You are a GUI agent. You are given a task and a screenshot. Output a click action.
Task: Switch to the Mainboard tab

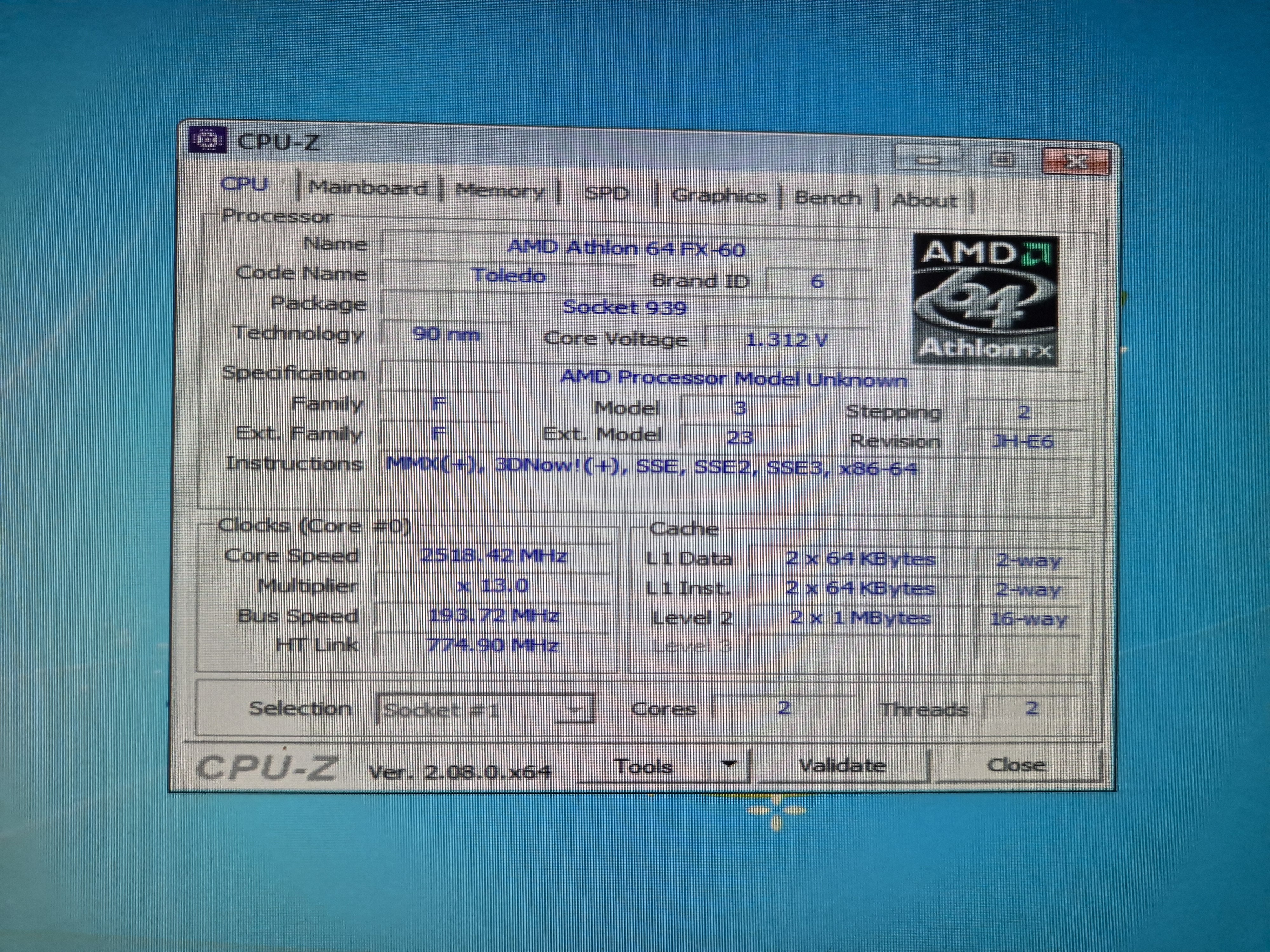(367, 188)
